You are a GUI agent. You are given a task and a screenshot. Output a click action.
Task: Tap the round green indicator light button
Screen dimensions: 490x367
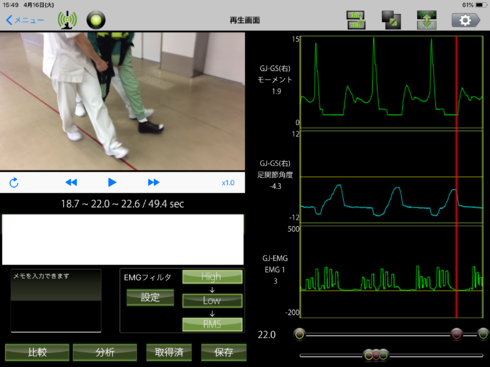tap(96, 20)
